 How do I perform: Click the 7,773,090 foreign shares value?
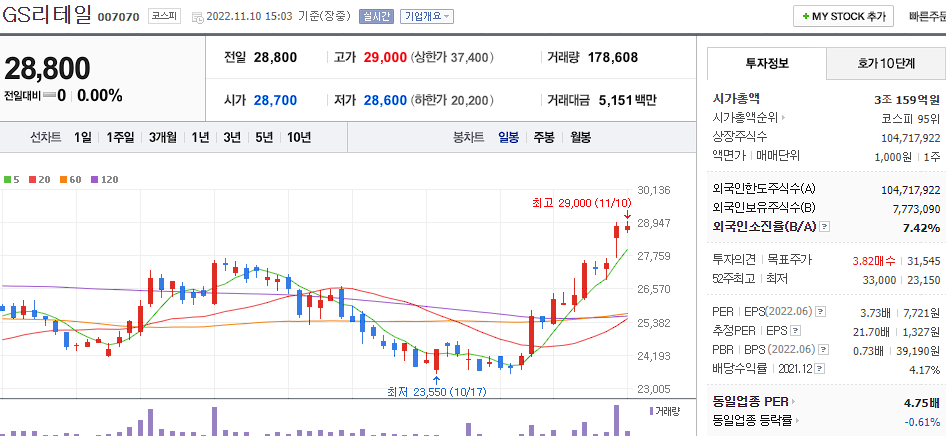[916, 209]
